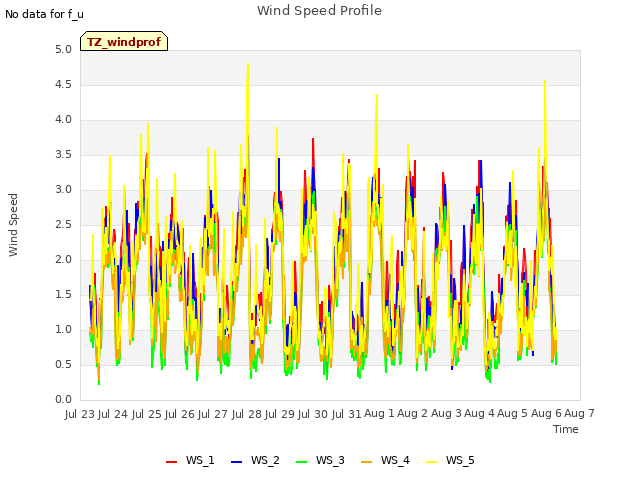This screenshot has width=640, height=480.
Task: Click the Wind Speed Profile chart title
Action: pyautogui.click(x=320, y=11)
